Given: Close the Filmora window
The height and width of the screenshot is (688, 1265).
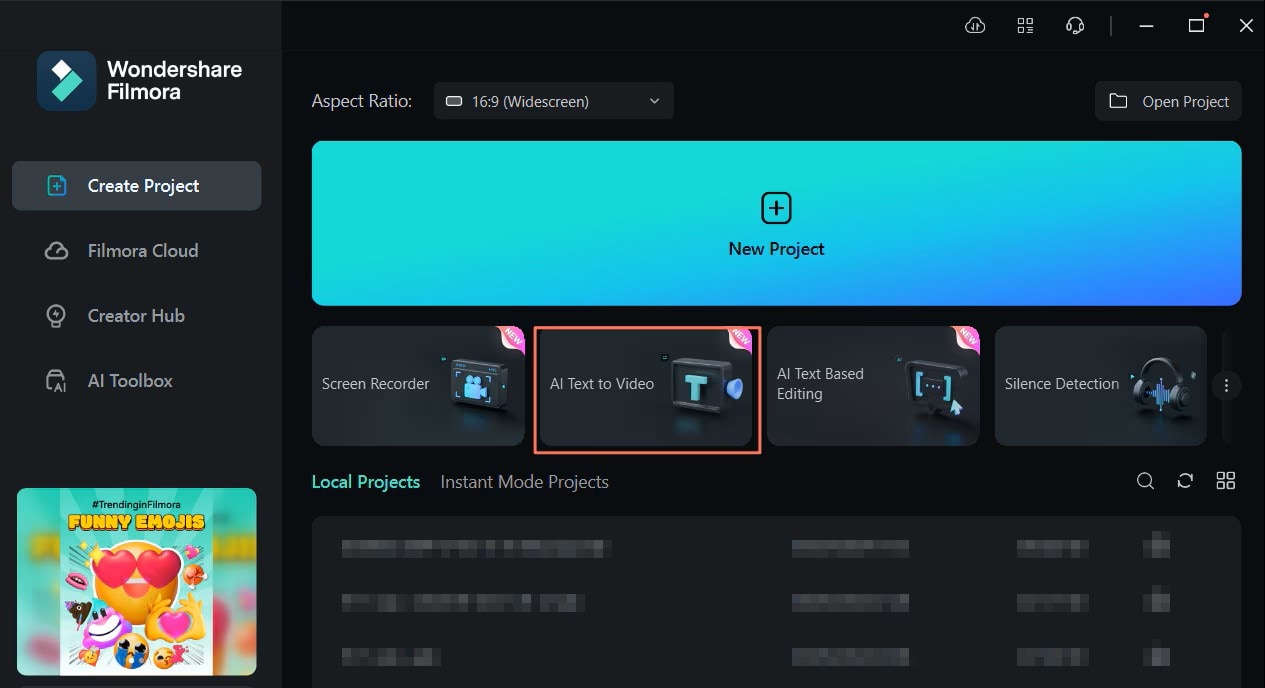Looking at the screenshot, I should click(1246, 26).
